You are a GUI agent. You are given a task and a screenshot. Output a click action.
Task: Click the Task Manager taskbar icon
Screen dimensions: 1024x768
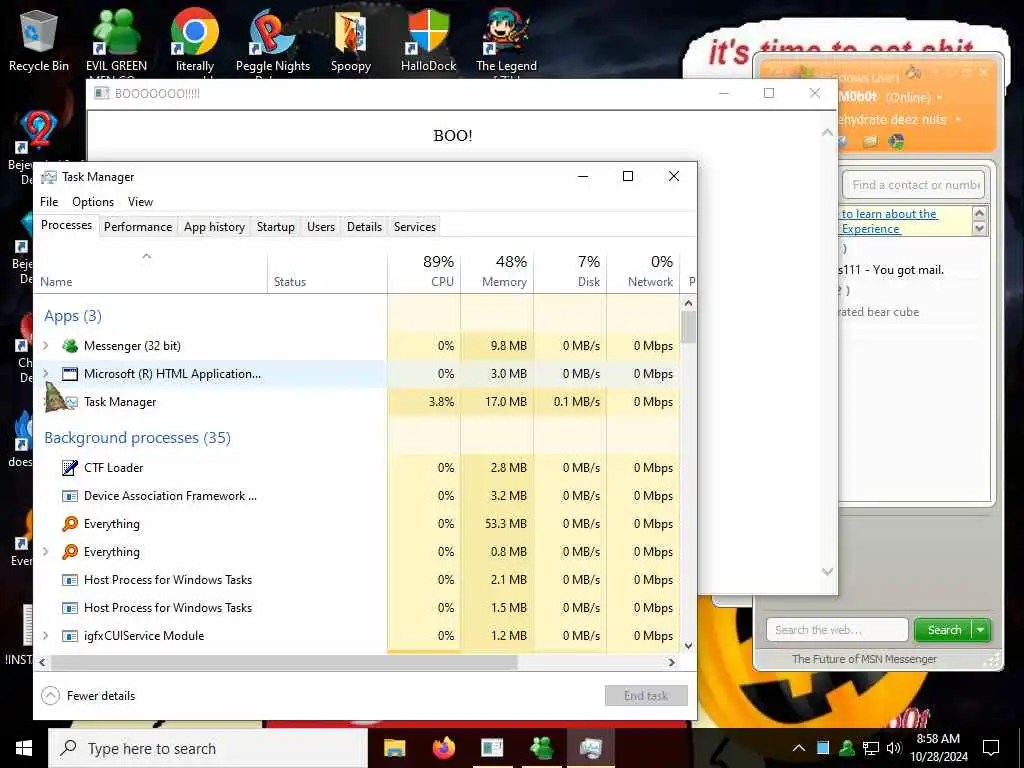click(591, 748)
